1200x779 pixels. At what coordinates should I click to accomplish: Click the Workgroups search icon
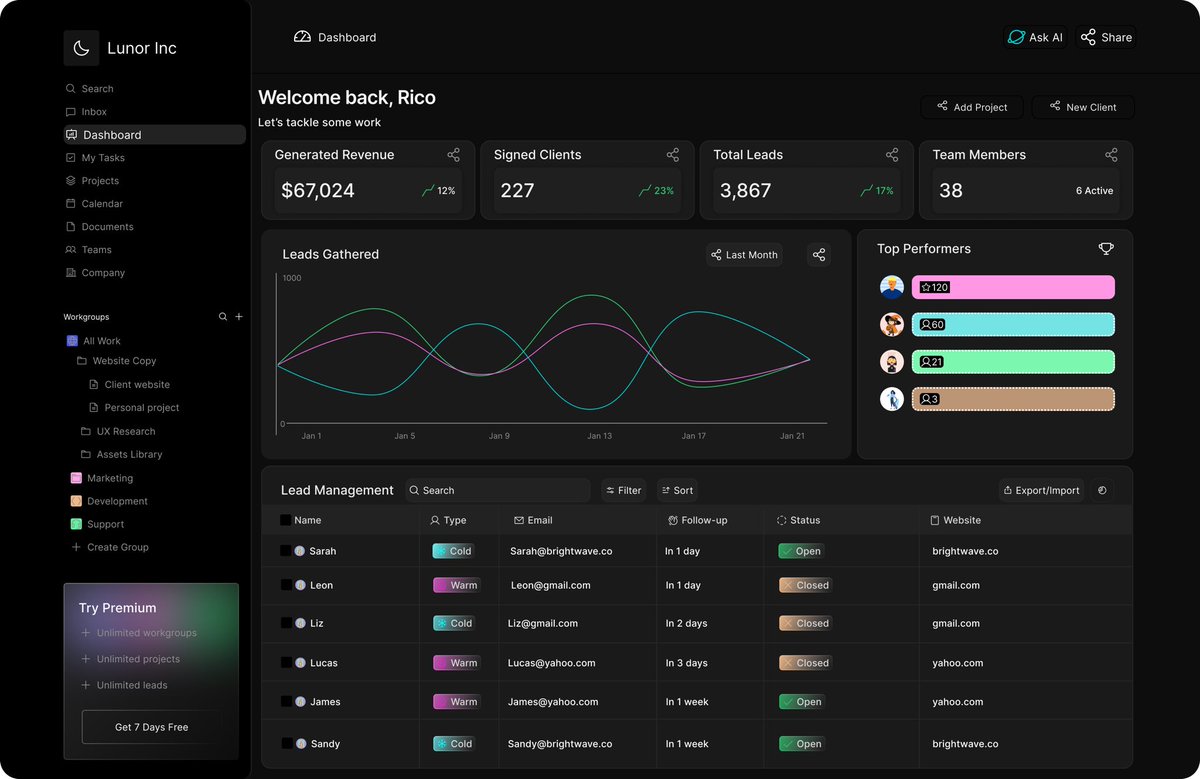[x=223, y=317]
